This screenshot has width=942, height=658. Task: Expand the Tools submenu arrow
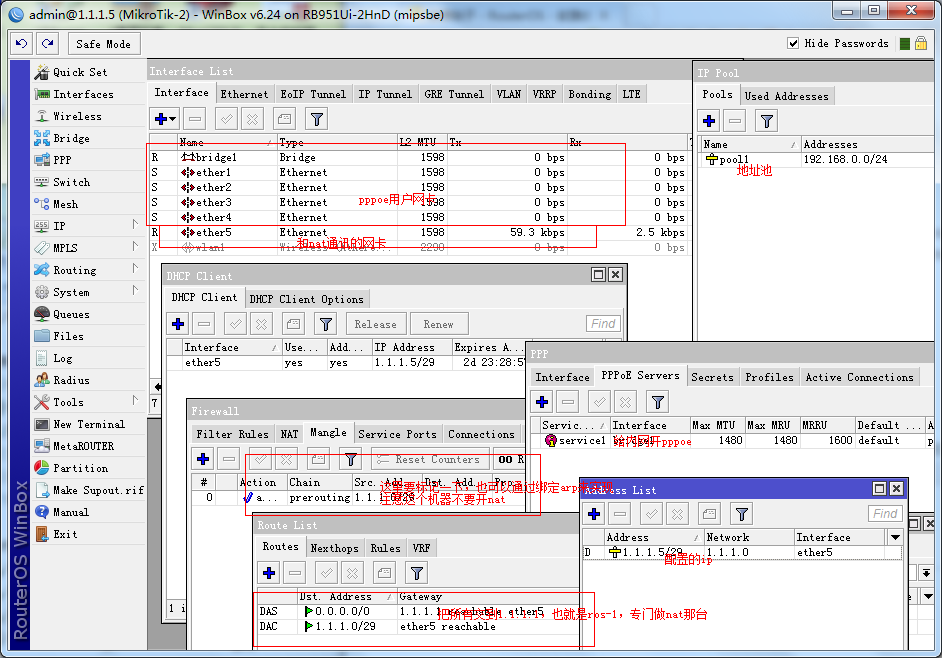click(135, 401)
